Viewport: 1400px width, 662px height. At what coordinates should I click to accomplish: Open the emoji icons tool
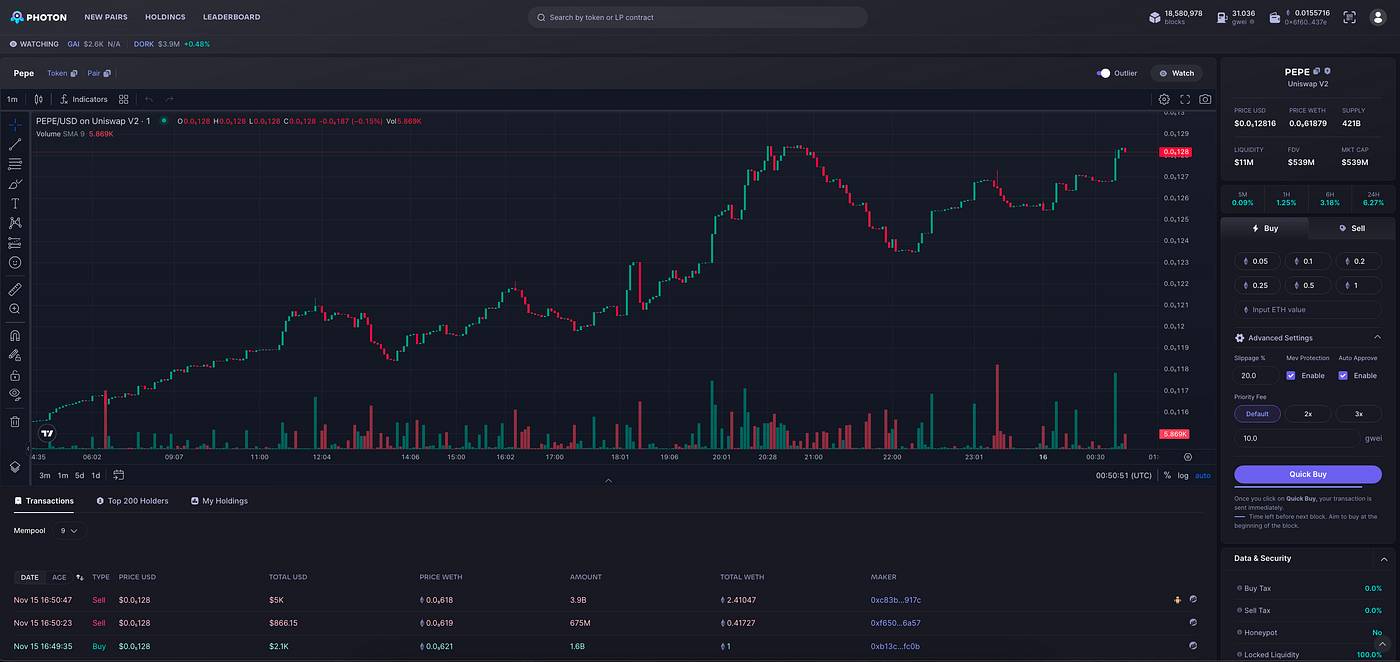(15, 262)
